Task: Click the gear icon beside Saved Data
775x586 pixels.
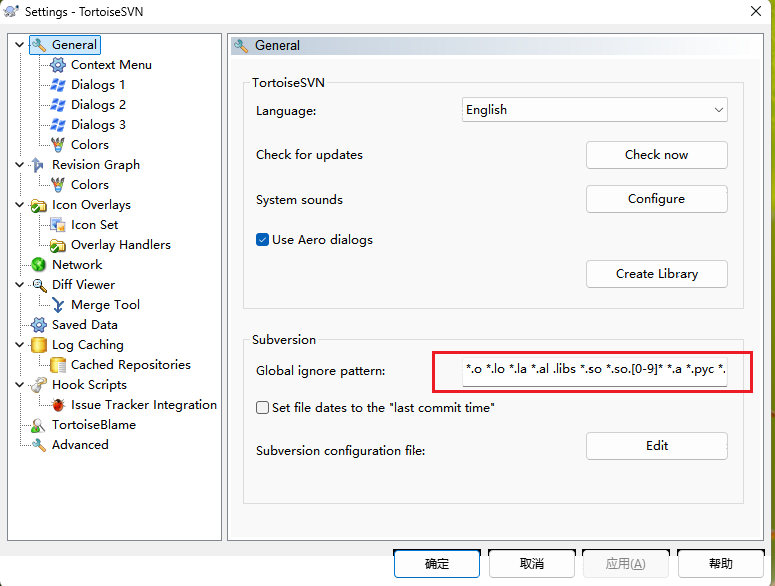Action: (x=39, y=325)
